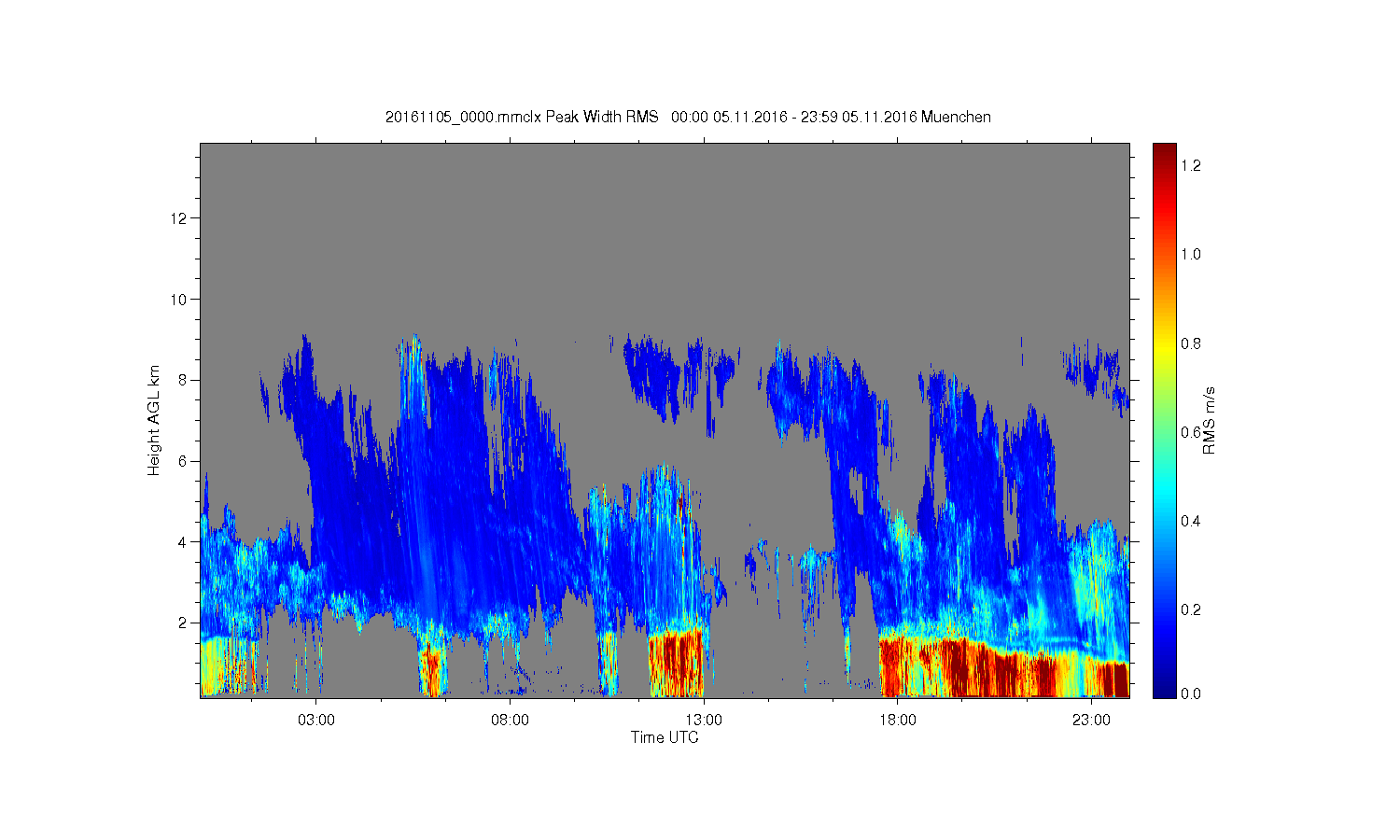Click the 'Time UTC' axis label
Screen dimensions: 1400x840
[665, 737]
